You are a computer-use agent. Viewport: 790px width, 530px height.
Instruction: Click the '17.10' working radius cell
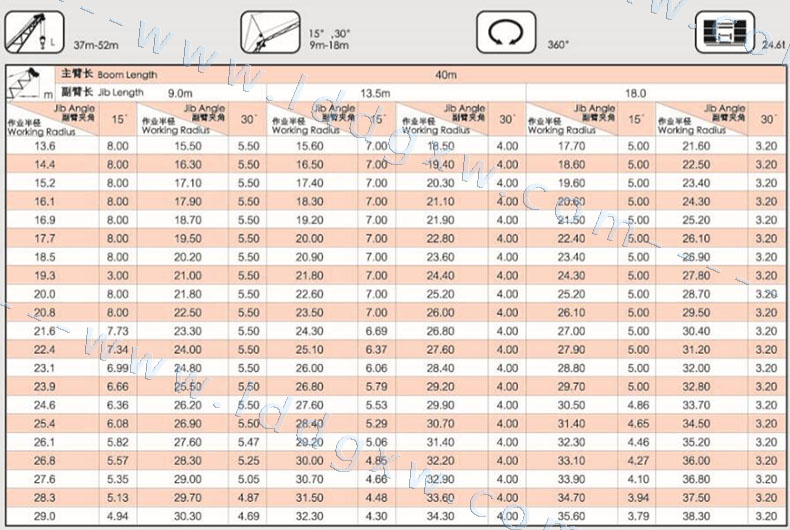tap(188, 183)
